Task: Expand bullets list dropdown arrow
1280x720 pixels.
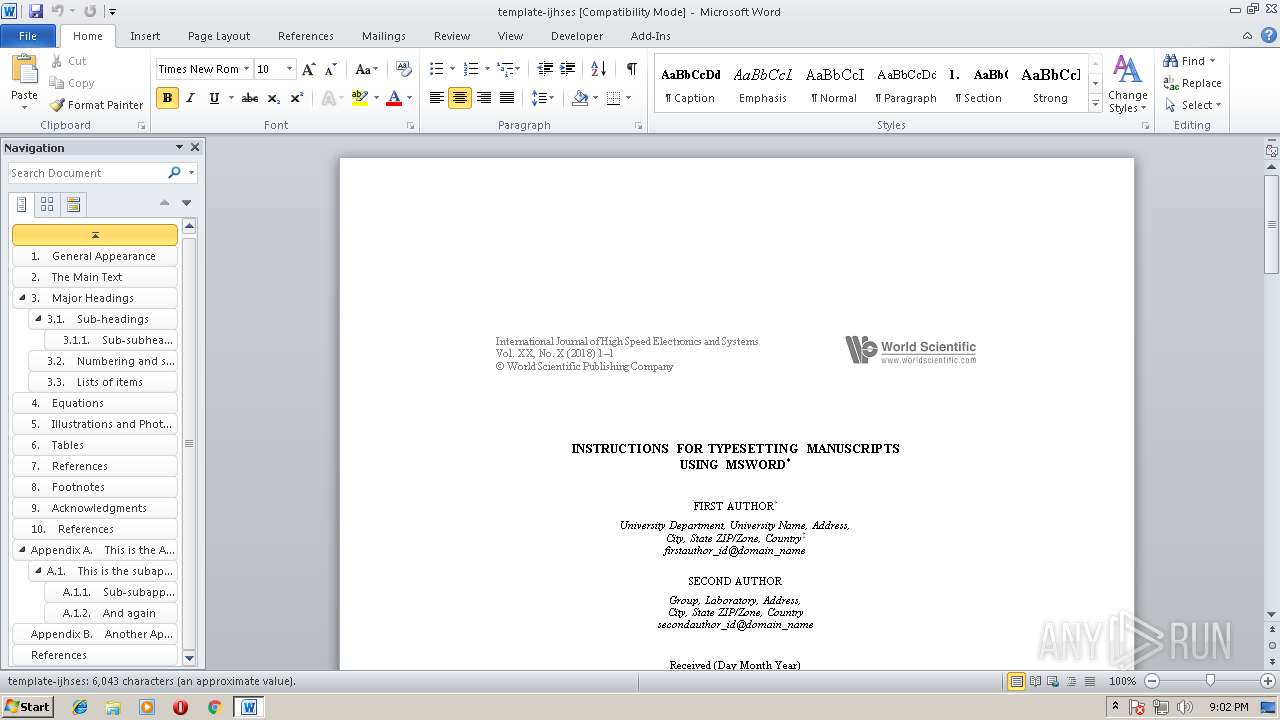Action: pos(452,69)
